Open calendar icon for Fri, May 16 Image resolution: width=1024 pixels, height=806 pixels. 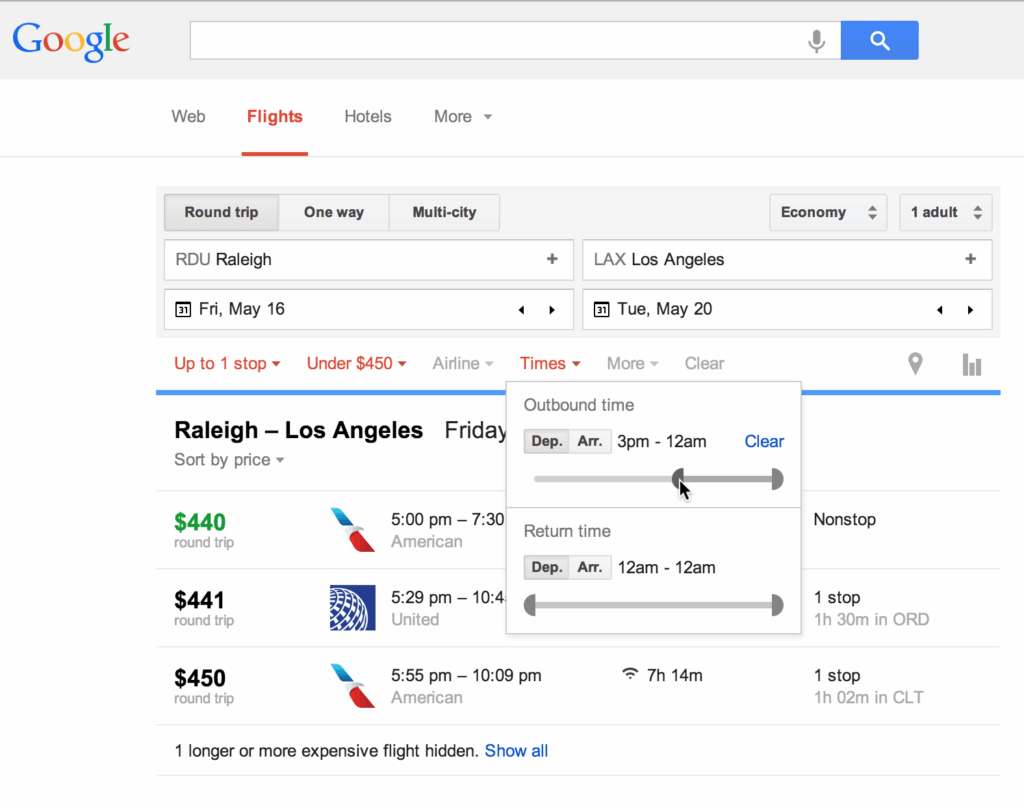click(x=183, y=310)
